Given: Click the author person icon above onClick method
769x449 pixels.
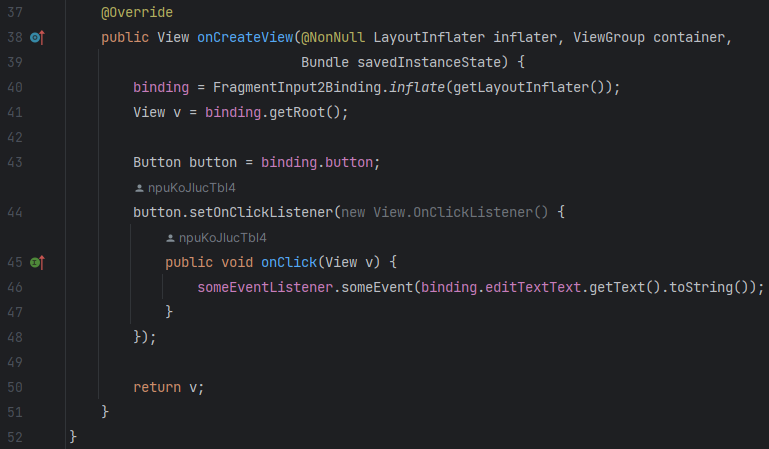Looking at the screenshot, I should (170, 238).
